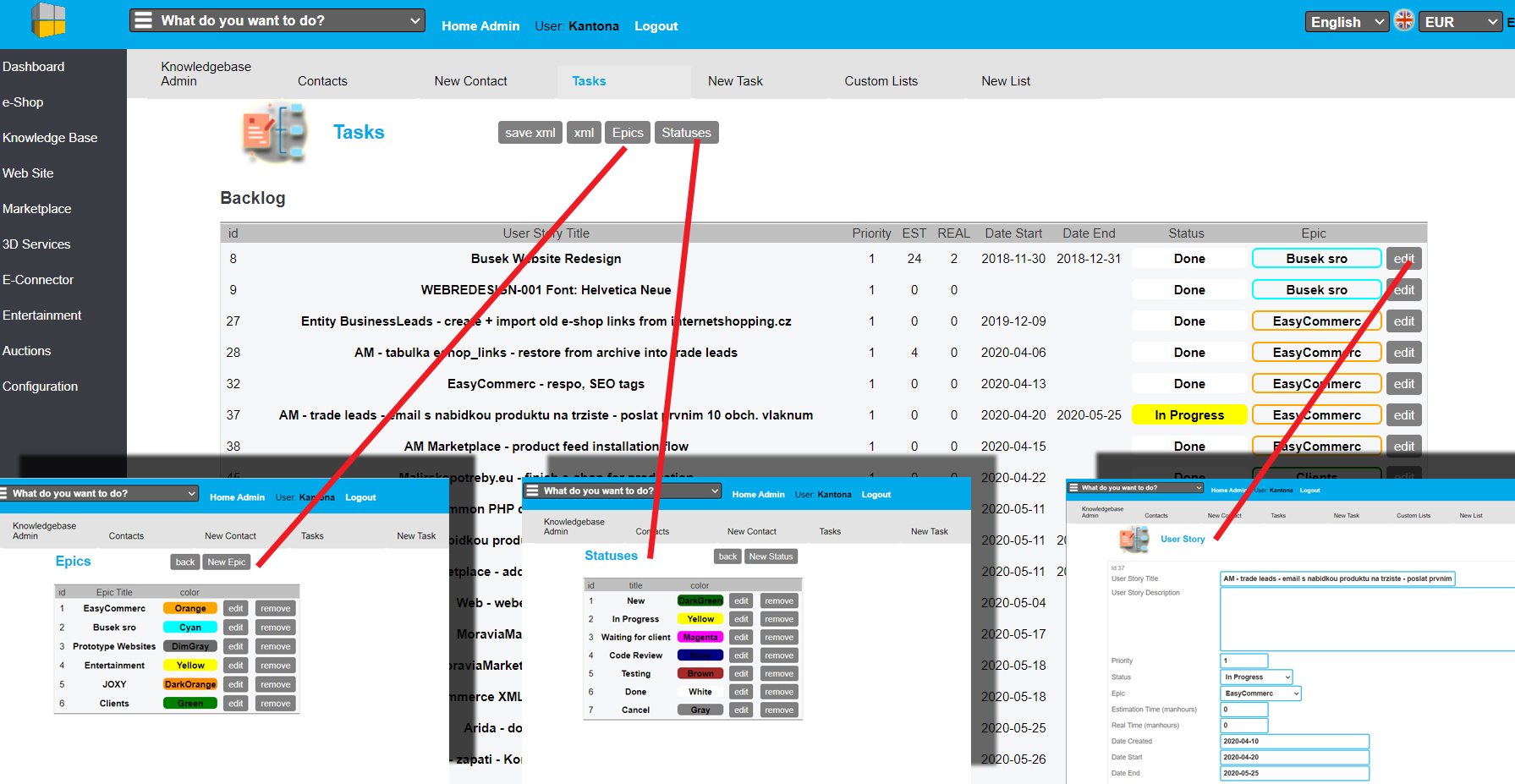Screen dimensions: 1515x784
Task: Edit the task 27 row
Action: click(x=1403, y=321)
